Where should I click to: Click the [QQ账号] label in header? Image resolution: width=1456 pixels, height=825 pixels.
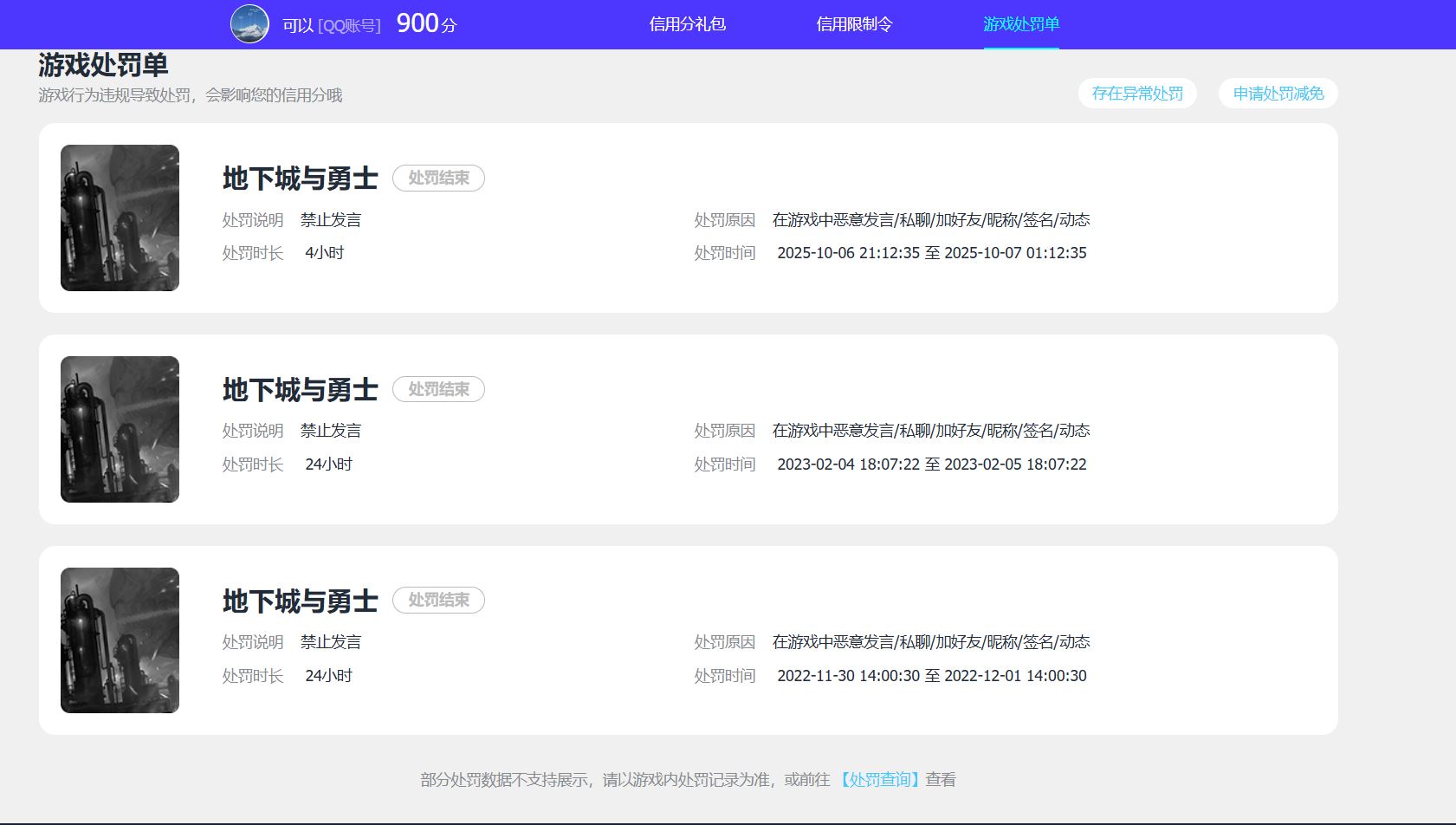pos(350,26)
